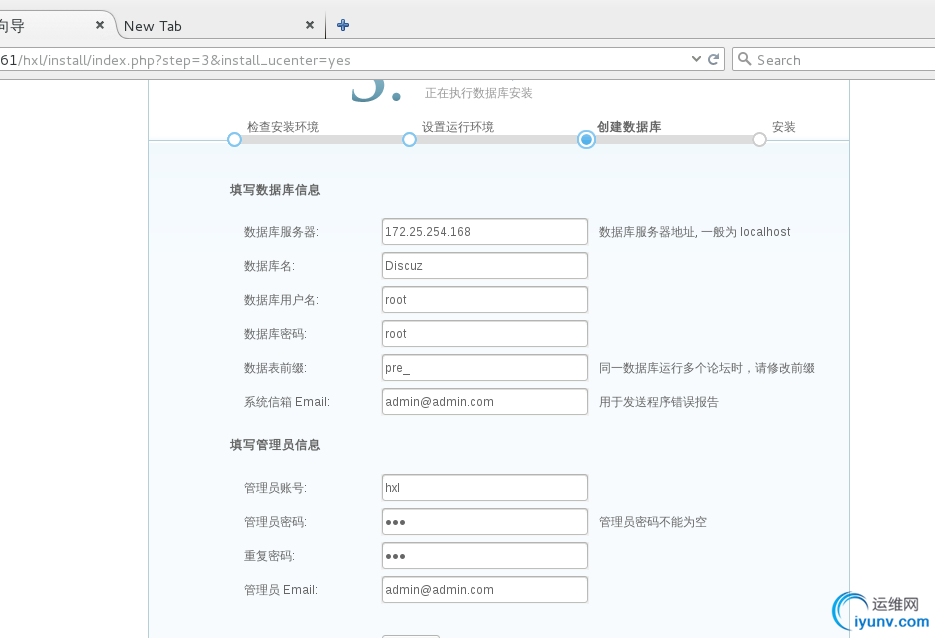Edit the 数据表前缀 field with pre_
The width and height of the screenshot is (935, 638).
click(x=485, y=367)
